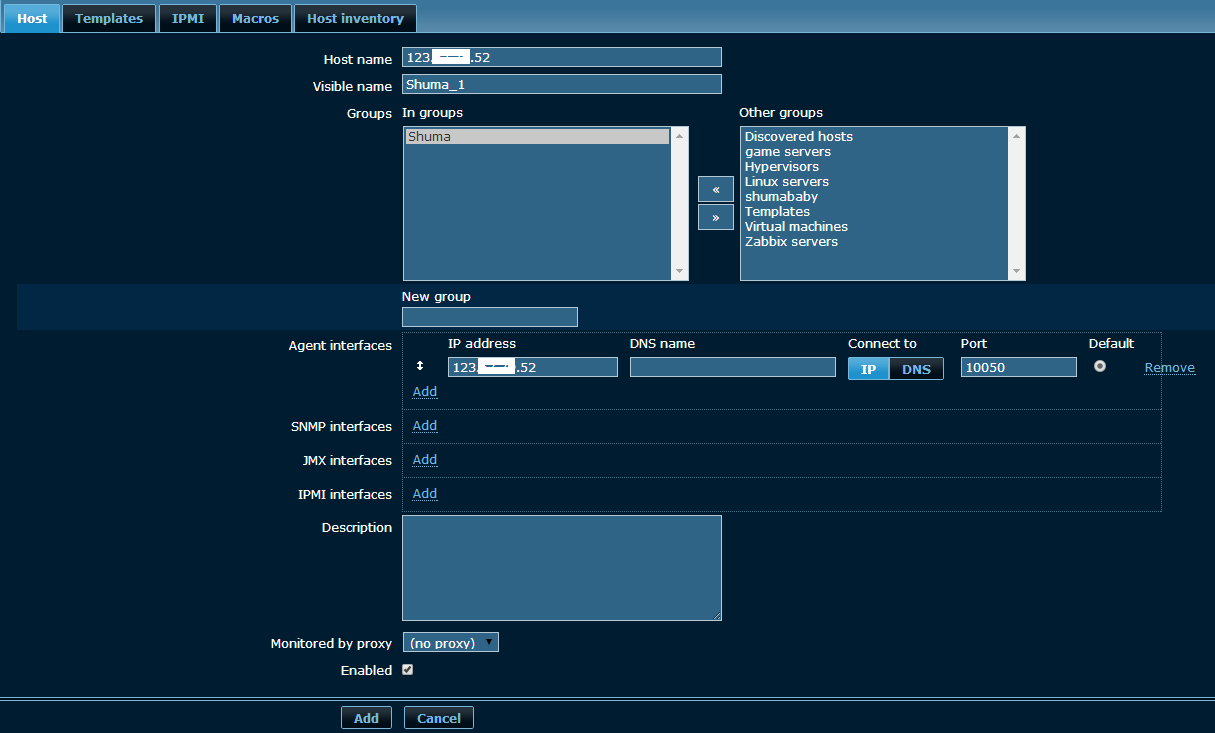The image size is (1215, 733).
Task: Add a new SNMP interface
Action: 425,426
